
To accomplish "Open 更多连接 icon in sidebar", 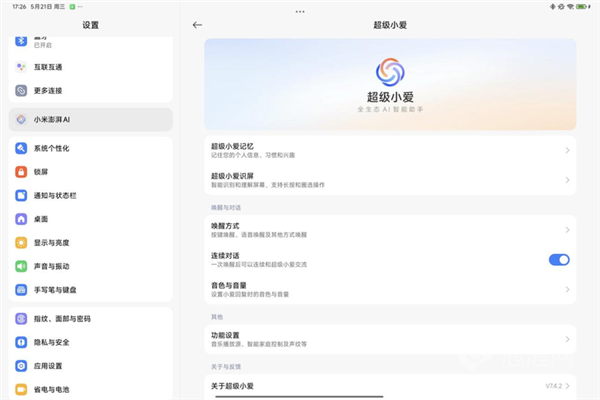I will coord(21,91).
